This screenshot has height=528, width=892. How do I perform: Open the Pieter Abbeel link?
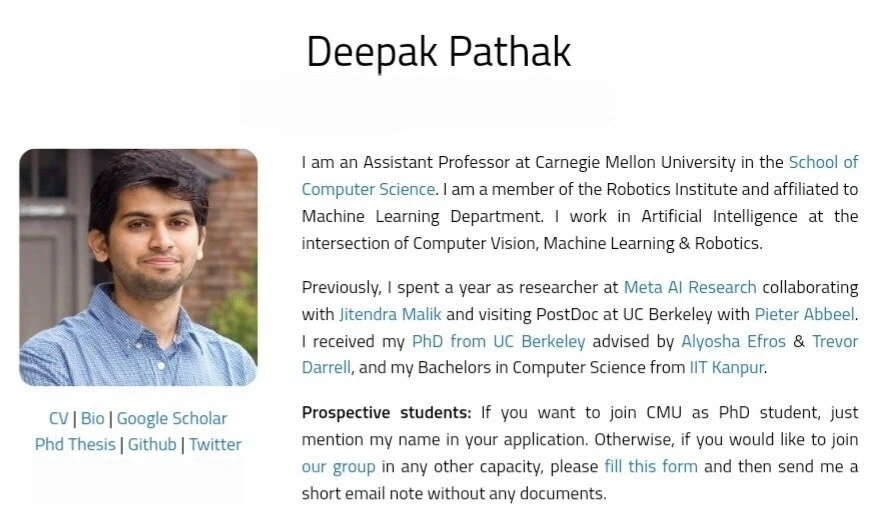click(x=804, y=314)
